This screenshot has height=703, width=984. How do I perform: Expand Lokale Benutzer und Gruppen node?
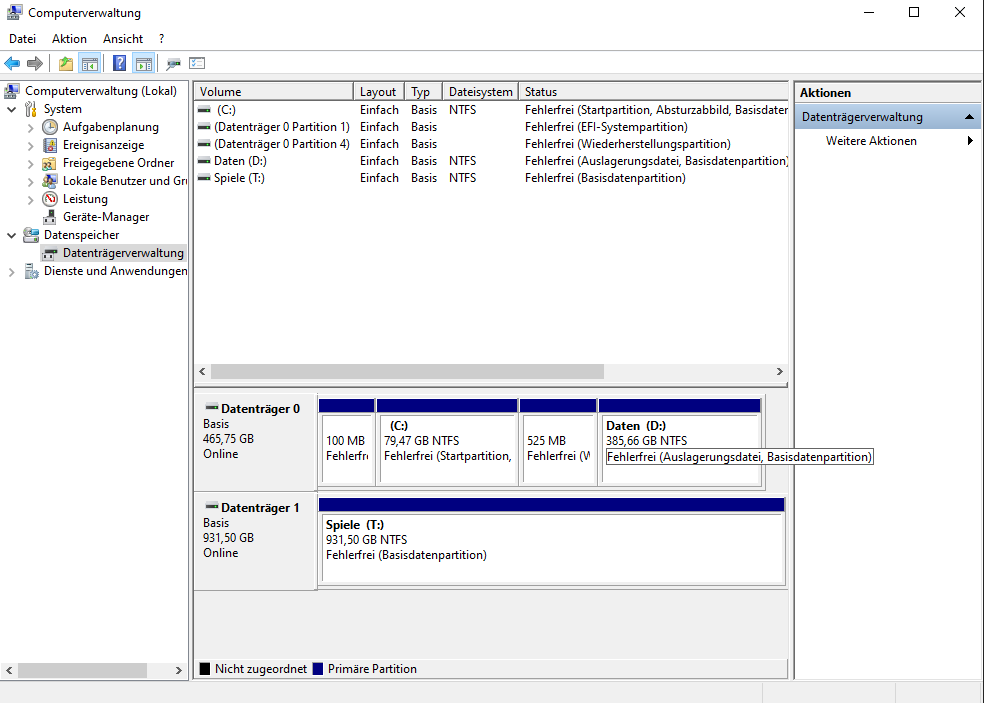tap(30, 181)
